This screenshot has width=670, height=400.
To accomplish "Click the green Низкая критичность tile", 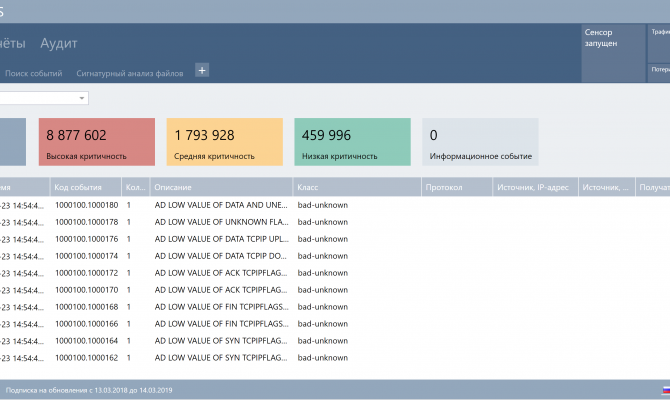I will [352, 141].
